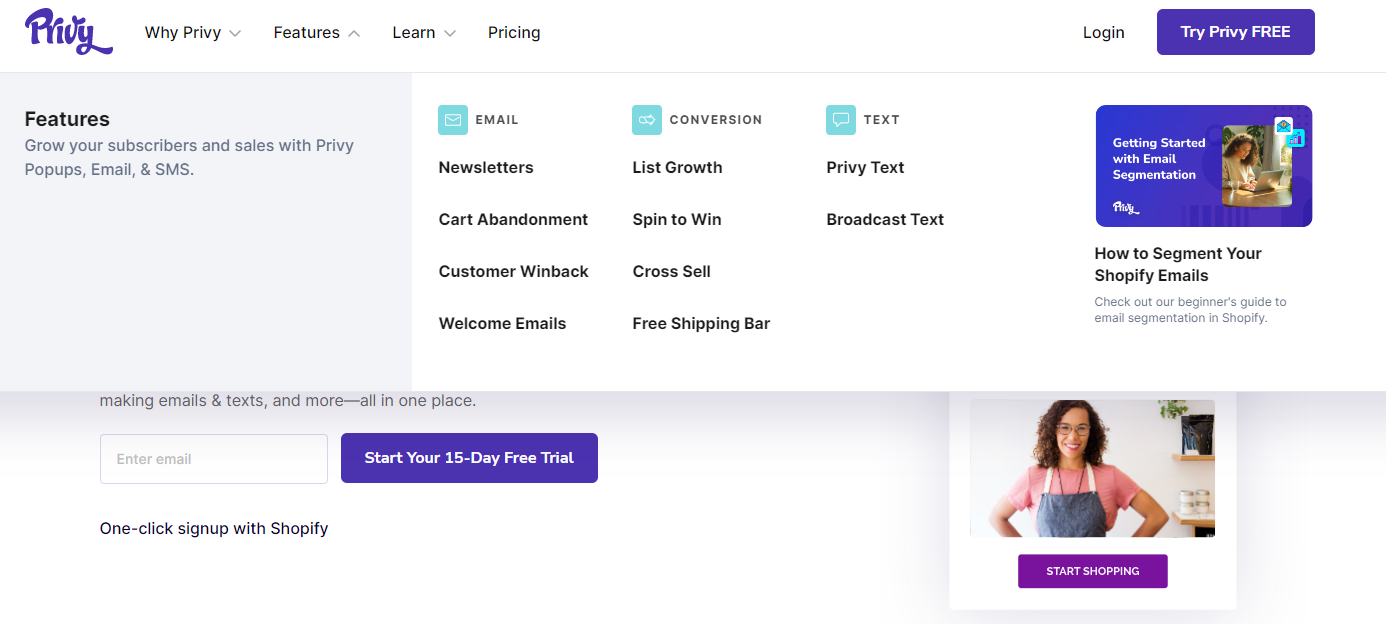Collapse the Features menu
1386x624 pixels.
pos(316,32)
